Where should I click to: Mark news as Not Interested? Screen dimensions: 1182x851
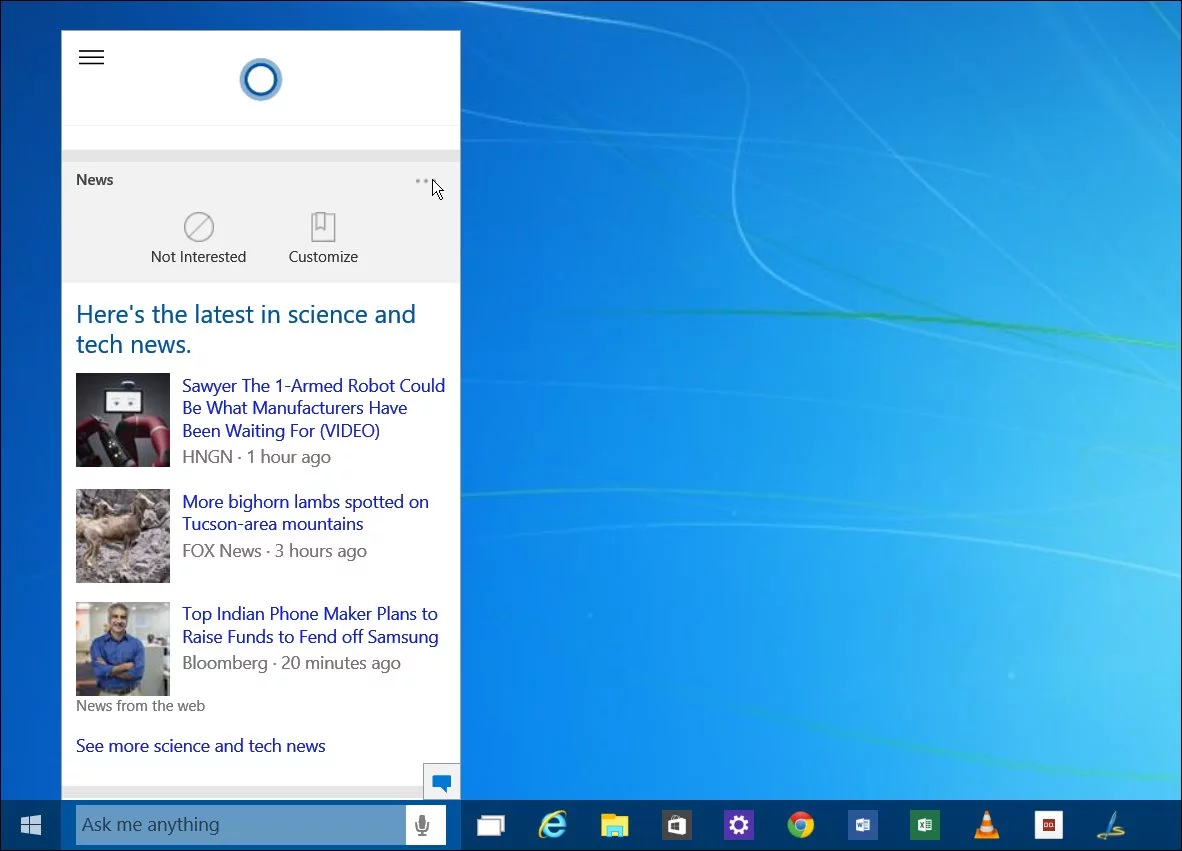[x=198, y=238]
